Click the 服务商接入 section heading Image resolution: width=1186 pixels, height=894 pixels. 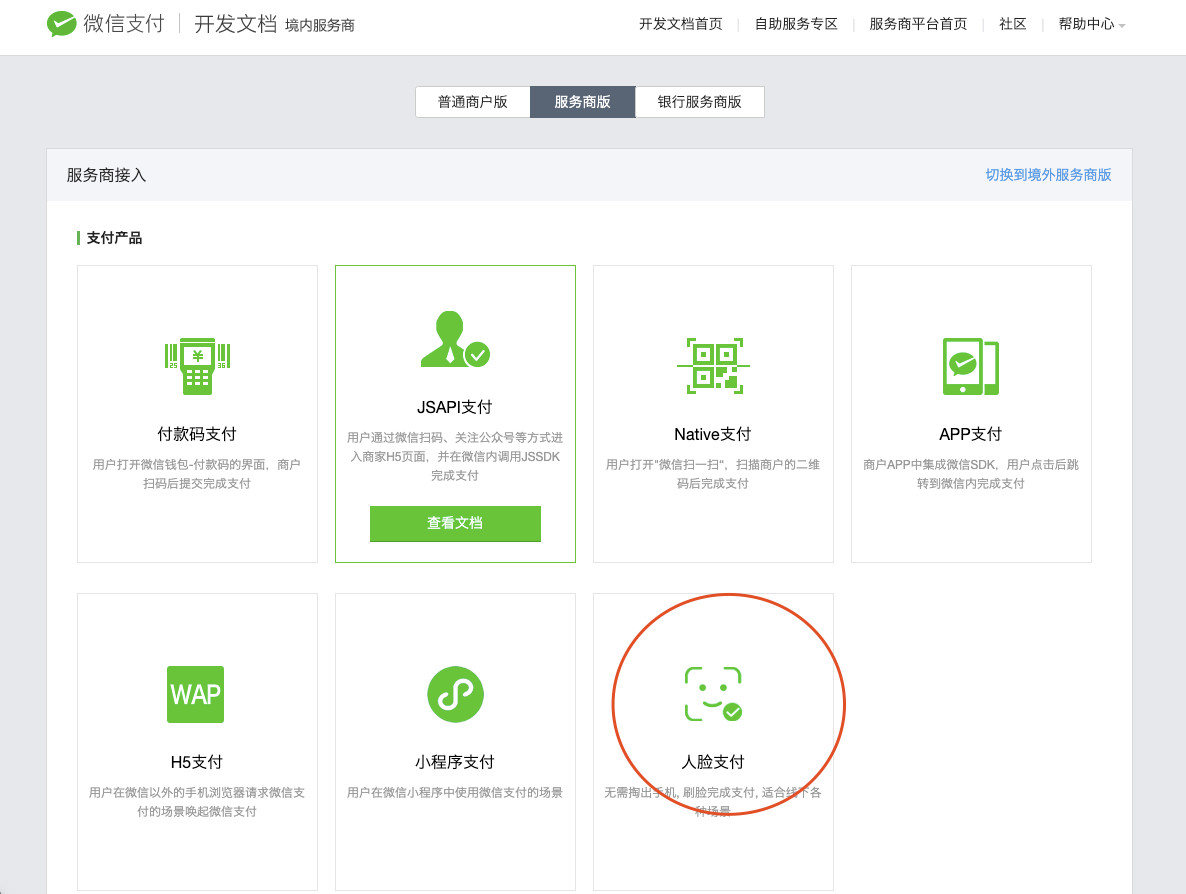point(107,175)
